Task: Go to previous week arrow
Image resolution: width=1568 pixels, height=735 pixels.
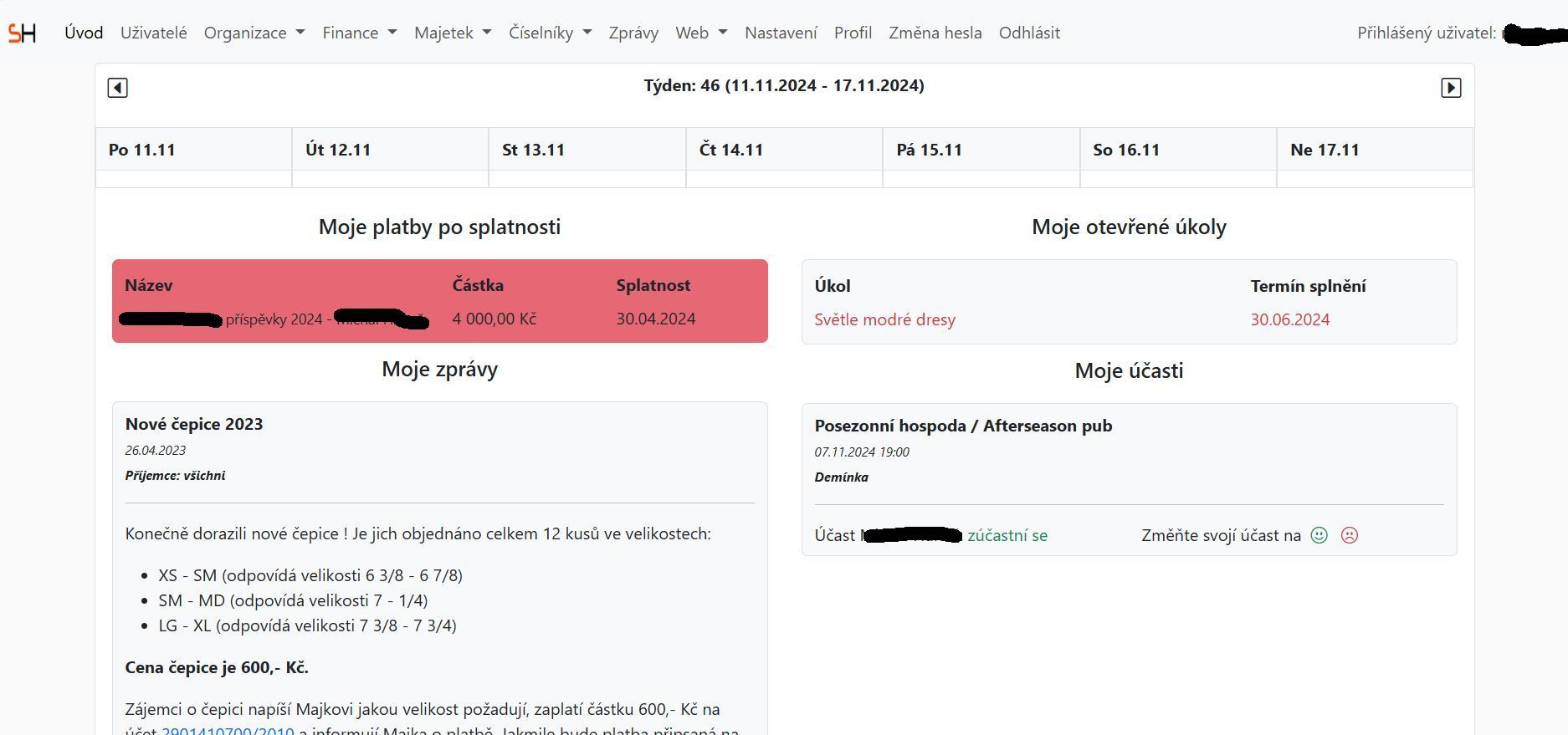Action: (x=117, y=88)
